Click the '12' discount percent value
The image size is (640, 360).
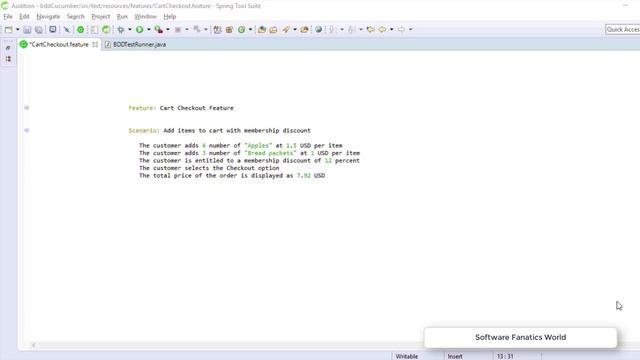328,160
